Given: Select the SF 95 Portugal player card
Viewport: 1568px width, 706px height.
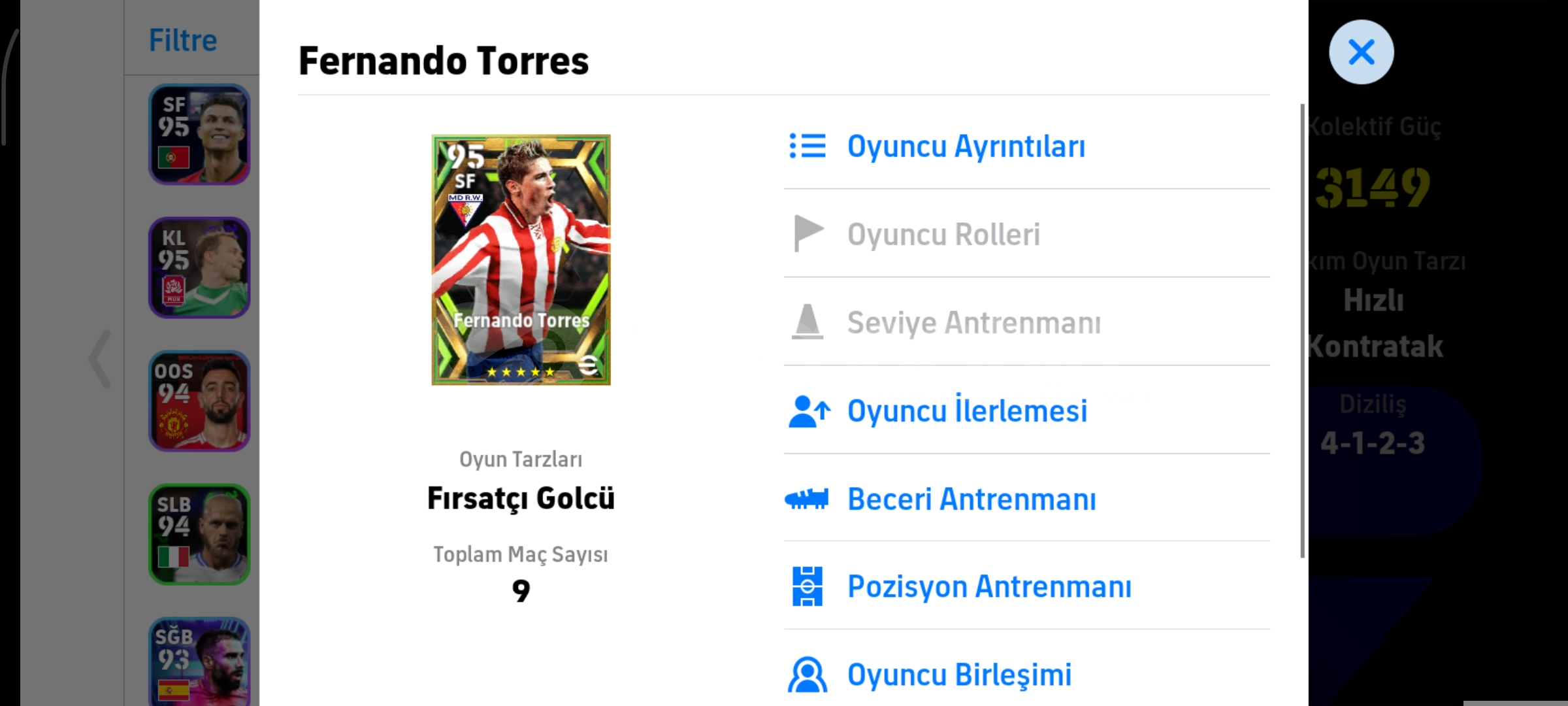Looking at the screenshot, I should [199, 135].
